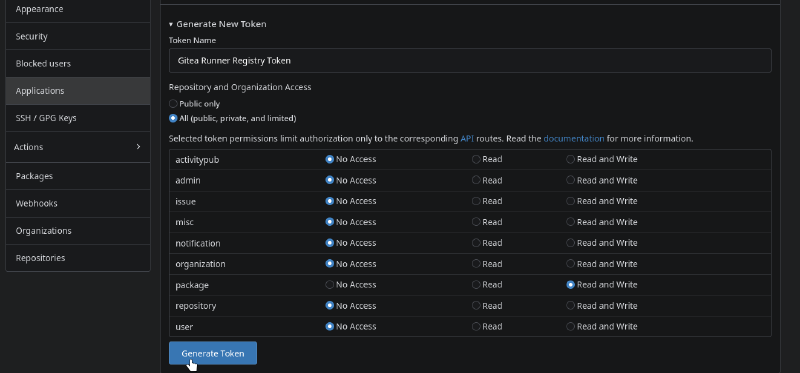The height and width of the screenshot is (373, 800).
Task: Set repository to No Access
Action: click(330, 306)
